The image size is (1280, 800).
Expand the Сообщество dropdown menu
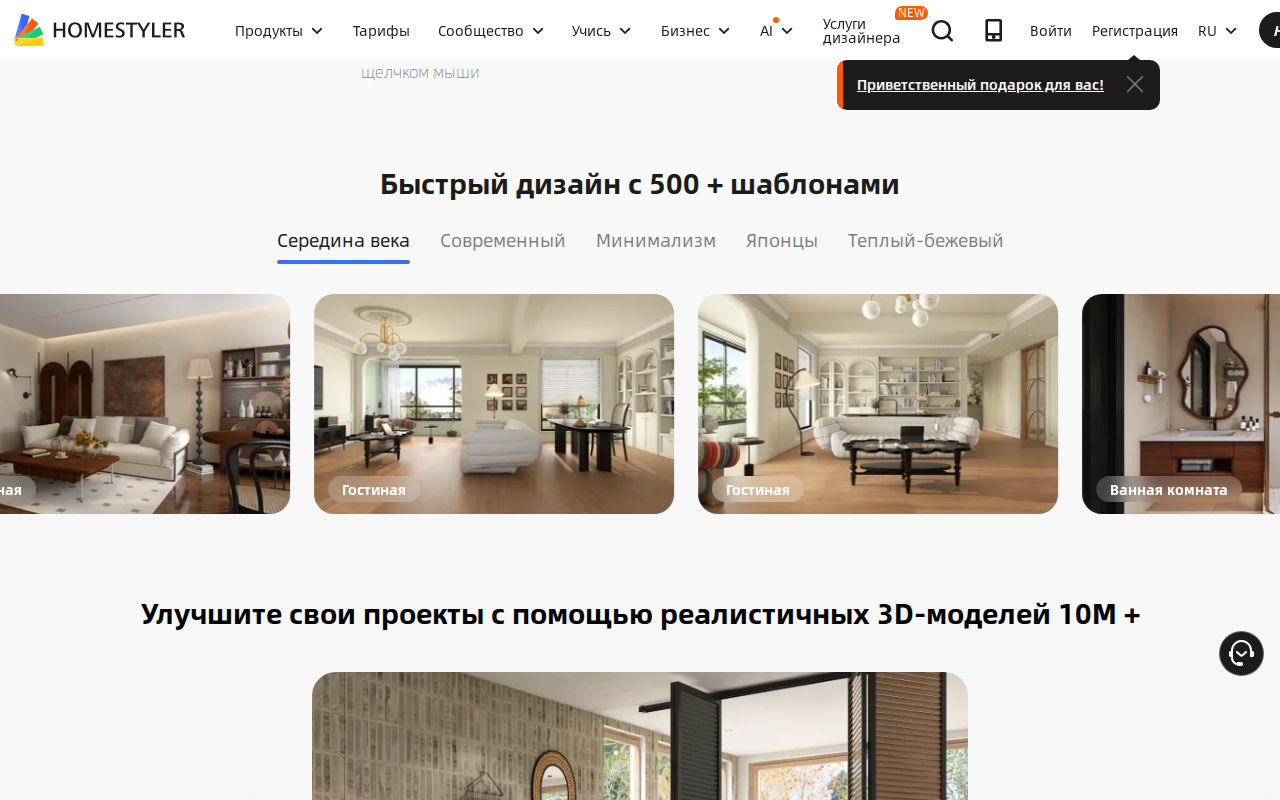click(491, 31)
